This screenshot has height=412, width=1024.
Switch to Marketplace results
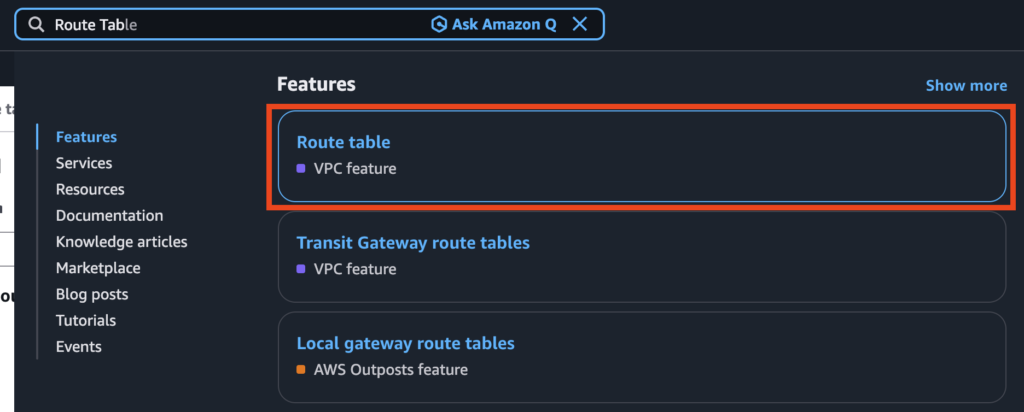(98, 268)
